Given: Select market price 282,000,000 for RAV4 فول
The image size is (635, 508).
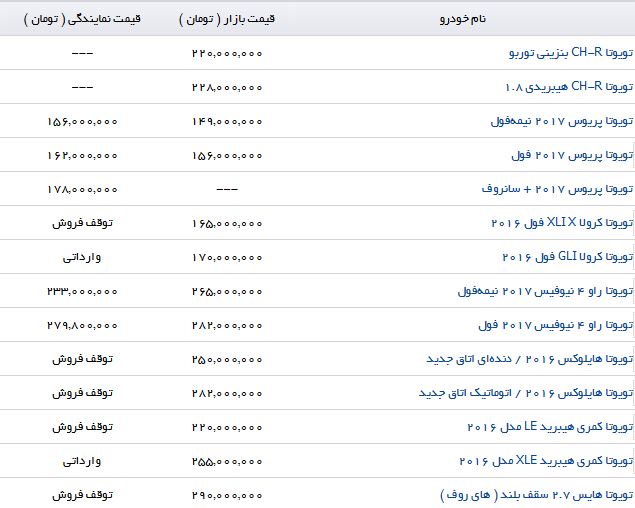Looking at the screenshot, I should click(227, 326).
